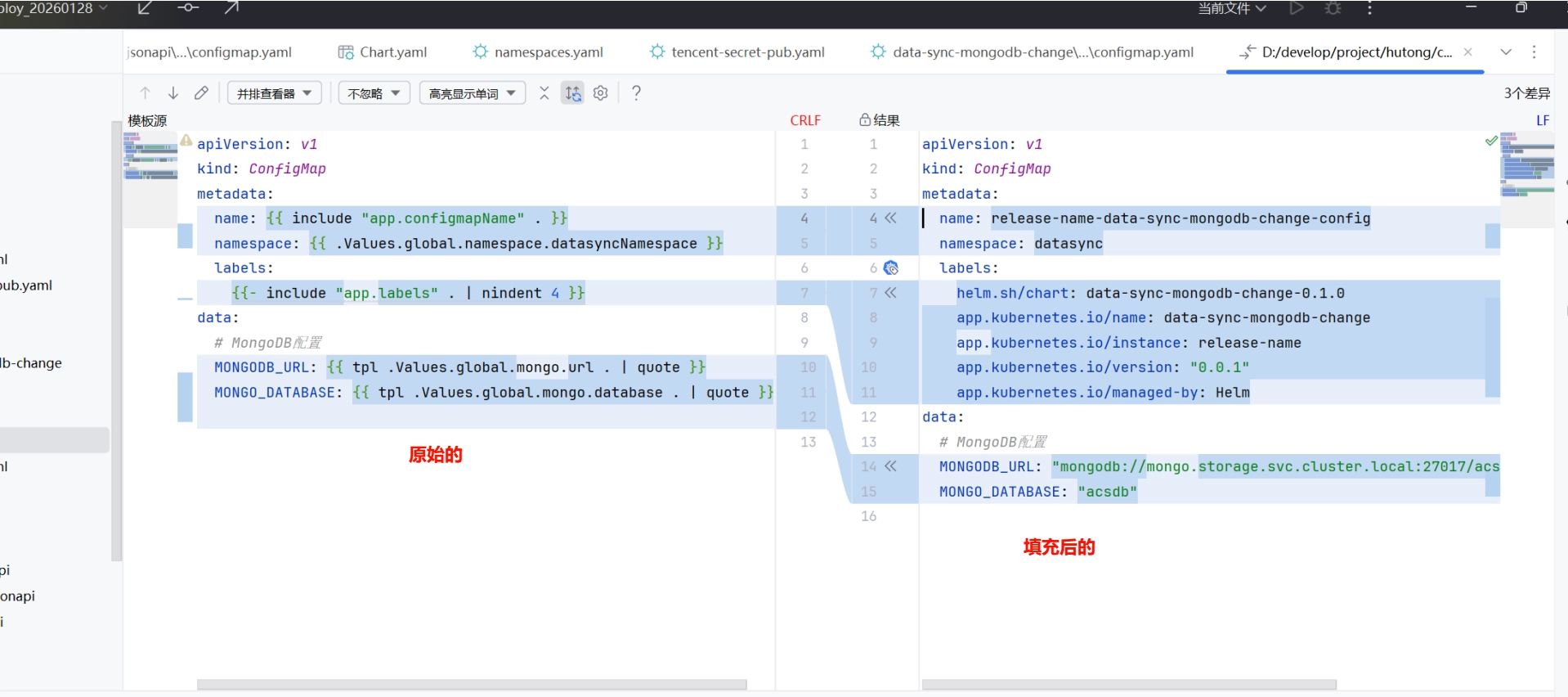Open the 并排查看器 viewer dropdown
1568x697 pixels.
(275, 93)
